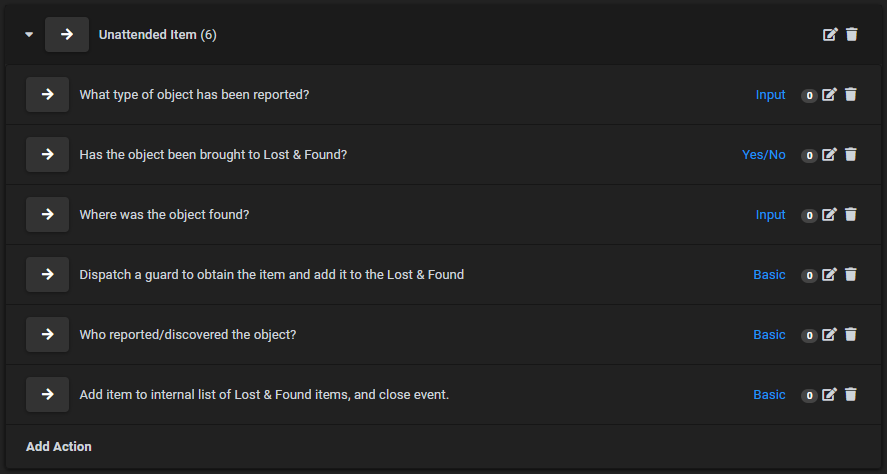This screenshot has width=887, height=474.
Task: Open Input type of first action
Action: coord(770,95)
